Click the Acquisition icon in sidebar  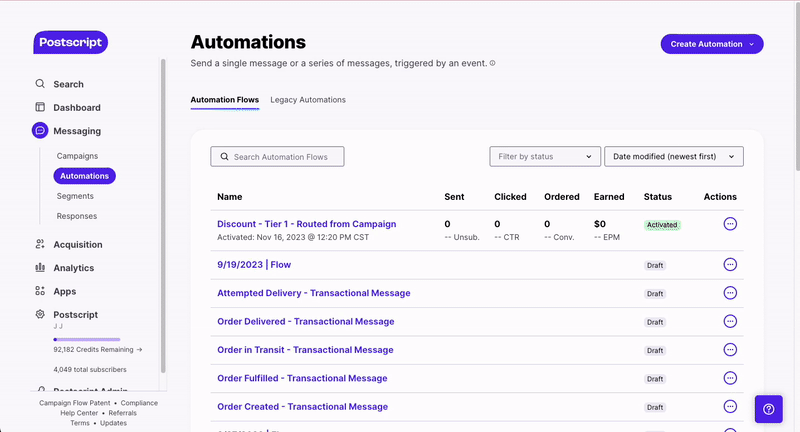(40, 244)
